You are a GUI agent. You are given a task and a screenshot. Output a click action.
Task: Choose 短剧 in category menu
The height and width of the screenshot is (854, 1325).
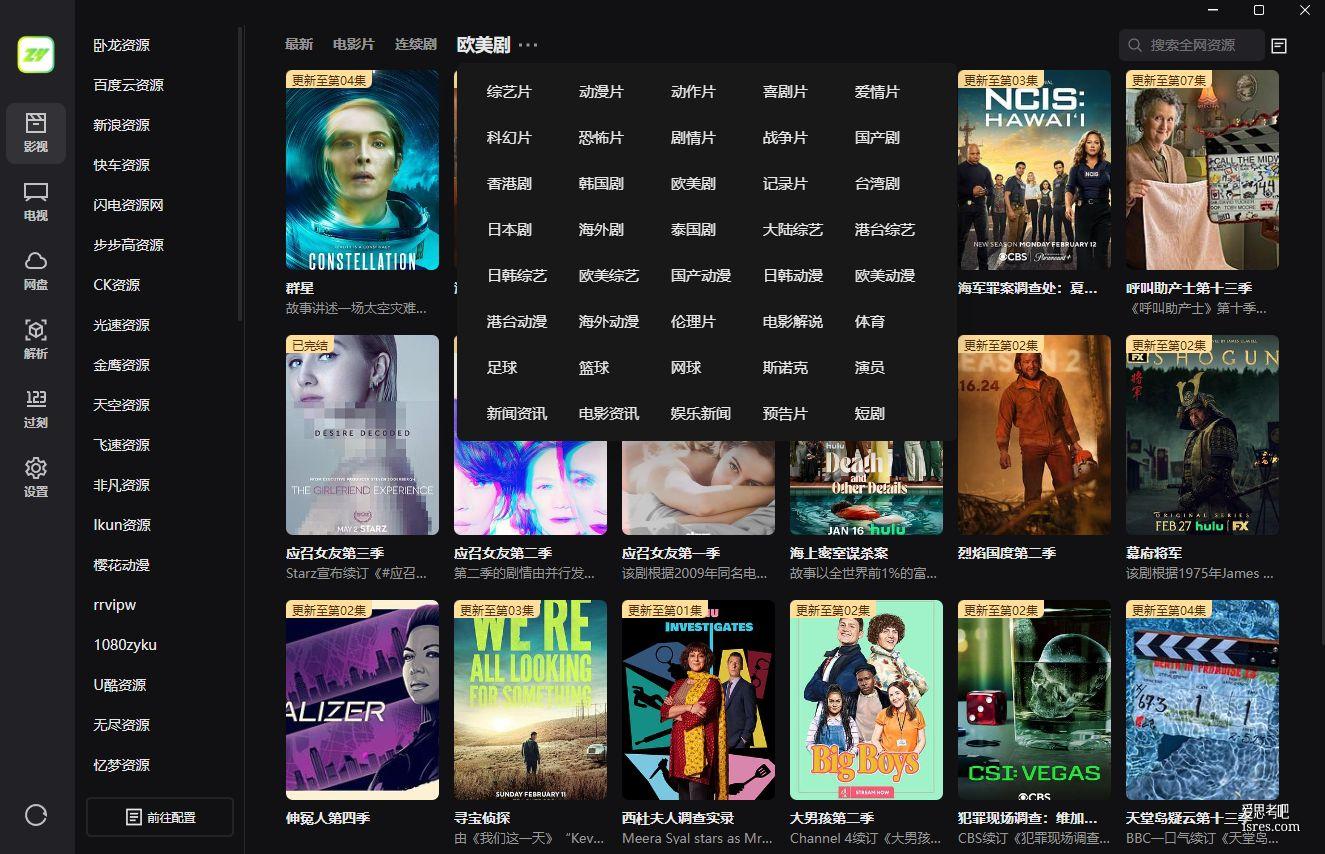[870, 413]
